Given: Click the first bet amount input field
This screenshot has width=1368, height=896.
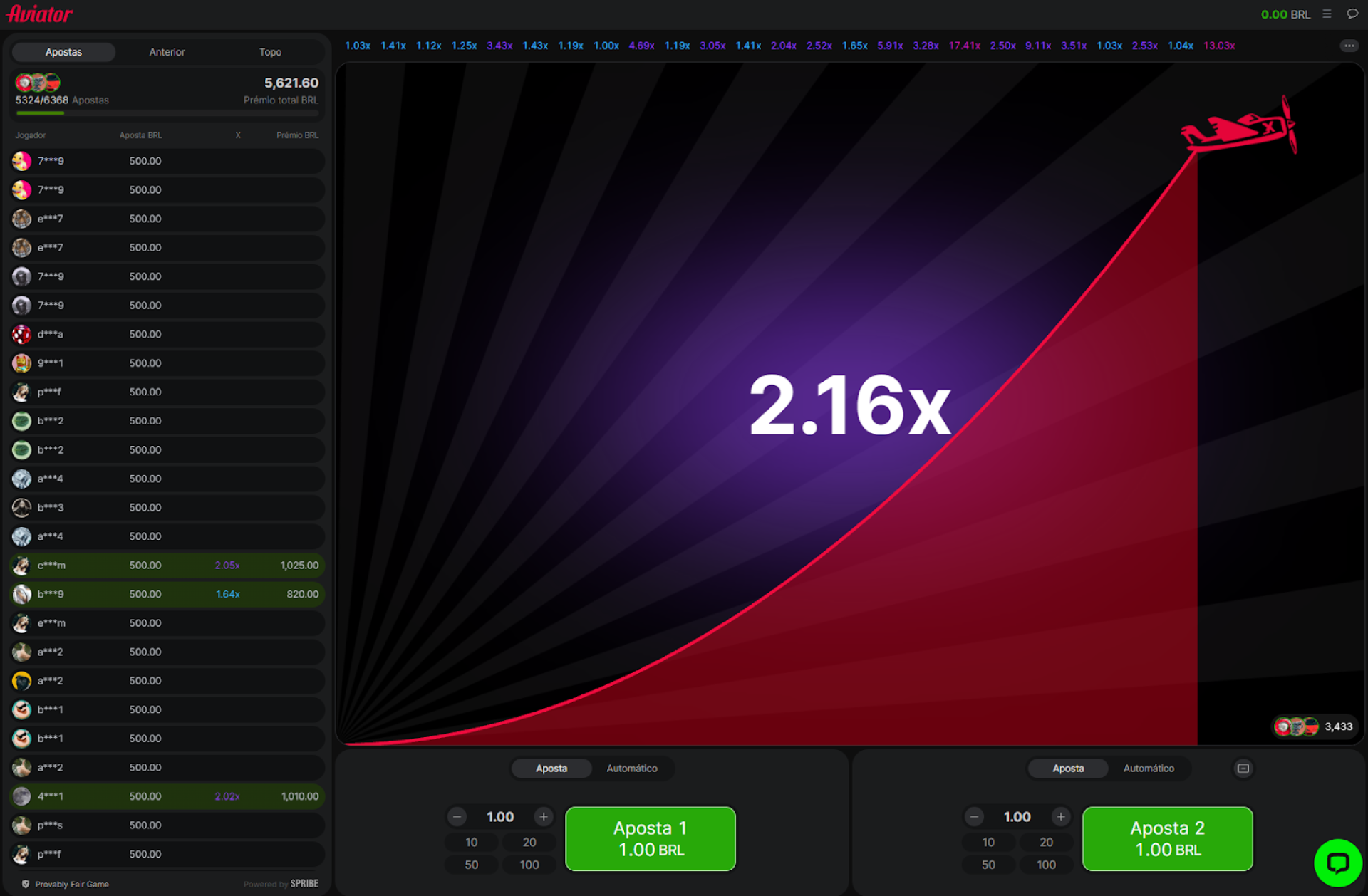Looking at the screenshot, I should point(500,817).
